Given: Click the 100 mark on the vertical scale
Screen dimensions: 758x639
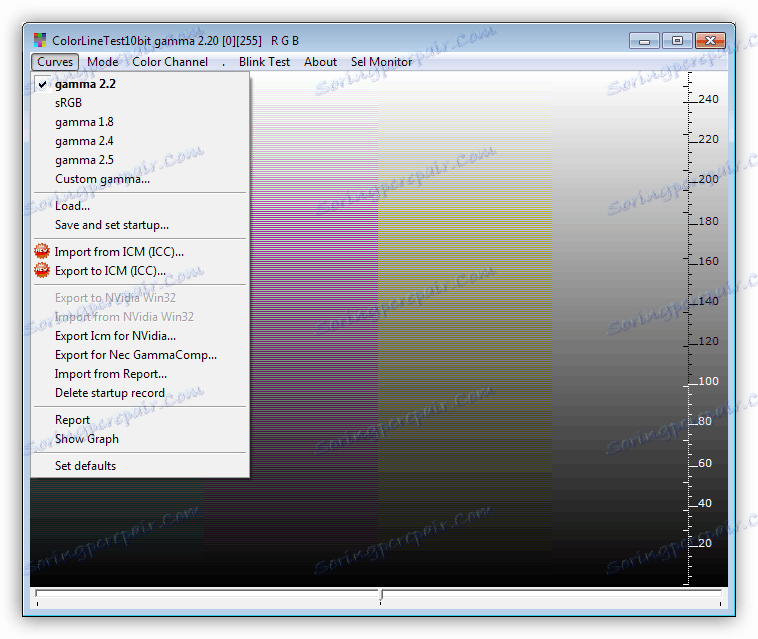Looking at the screenshot, I should 708,381.
